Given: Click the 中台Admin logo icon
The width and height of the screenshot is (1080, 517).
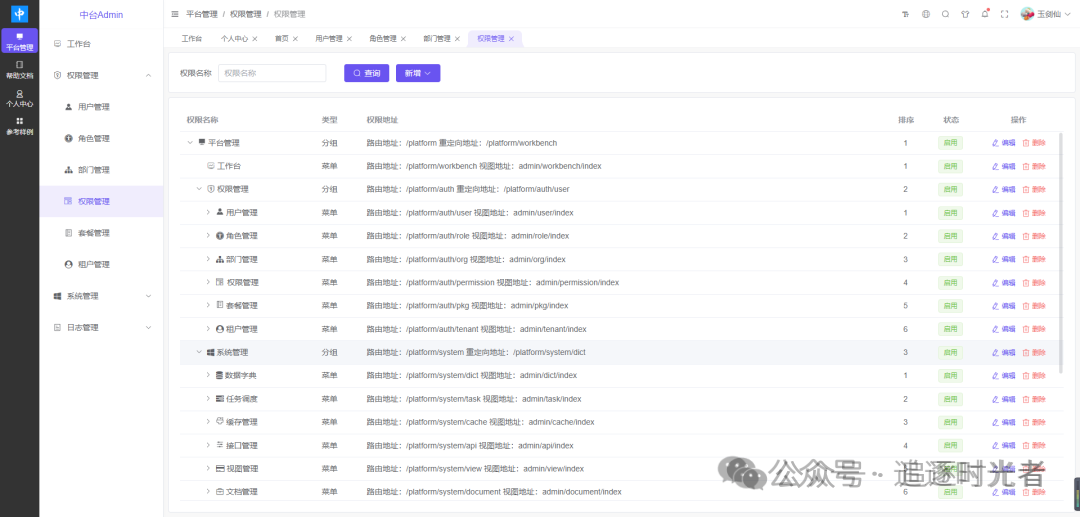Looking at the screenshot, I should [19, 14].
